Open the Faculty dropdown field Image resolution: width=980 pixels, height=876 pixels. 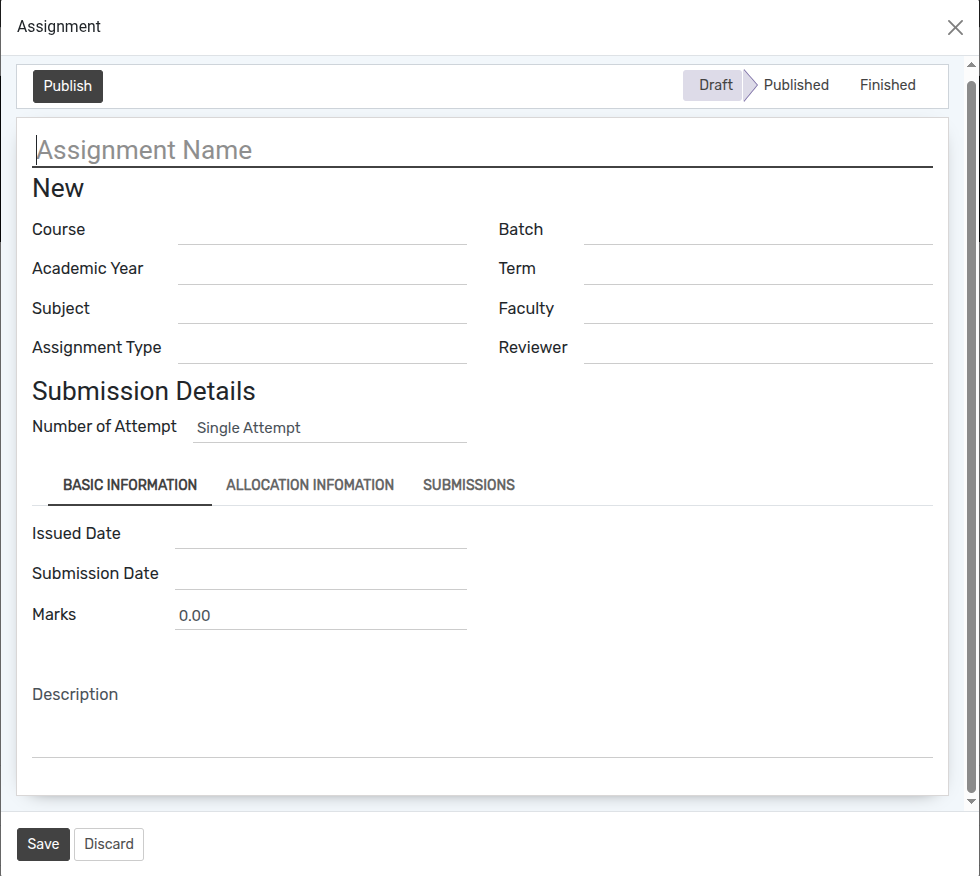pyautogui.click(x=758, y=309)
